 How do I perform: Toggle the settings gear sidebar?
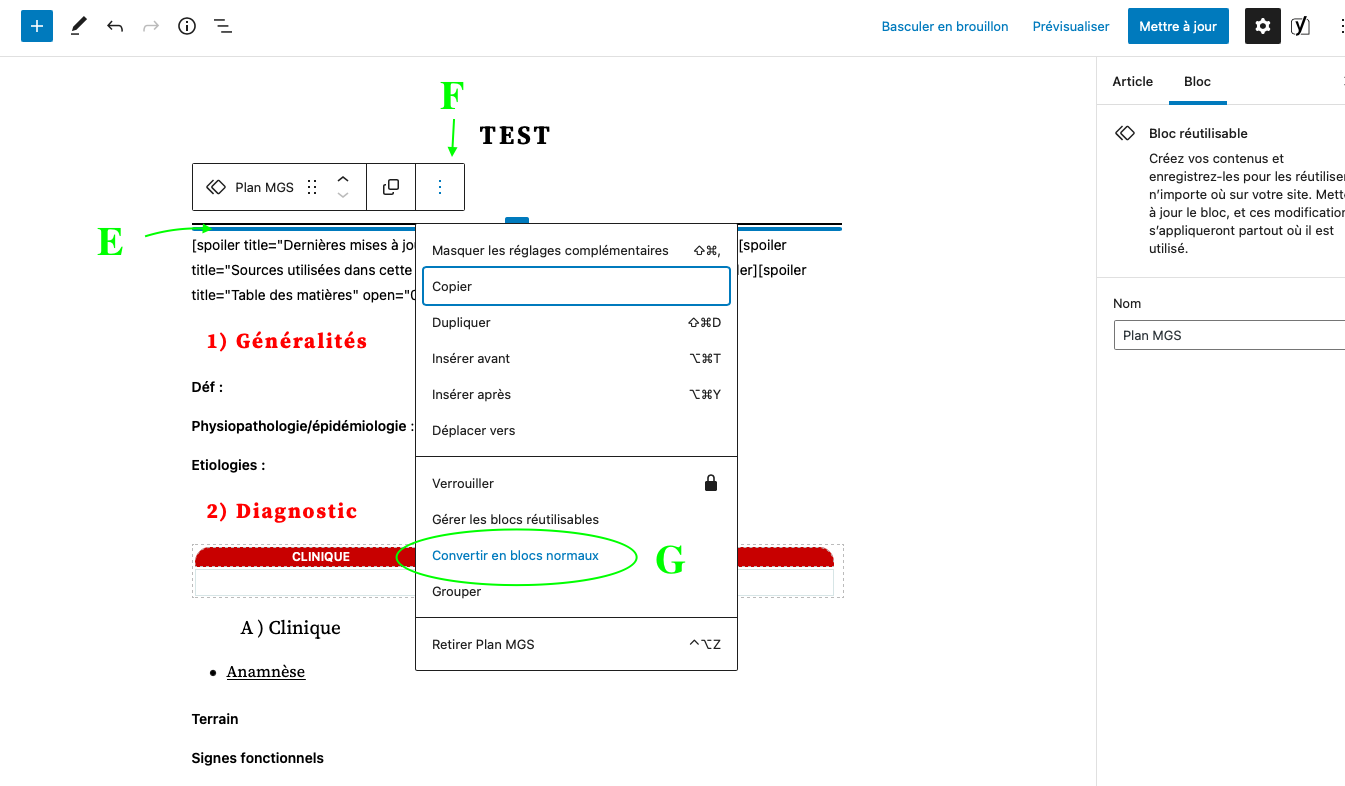(x=1263, y=26)
